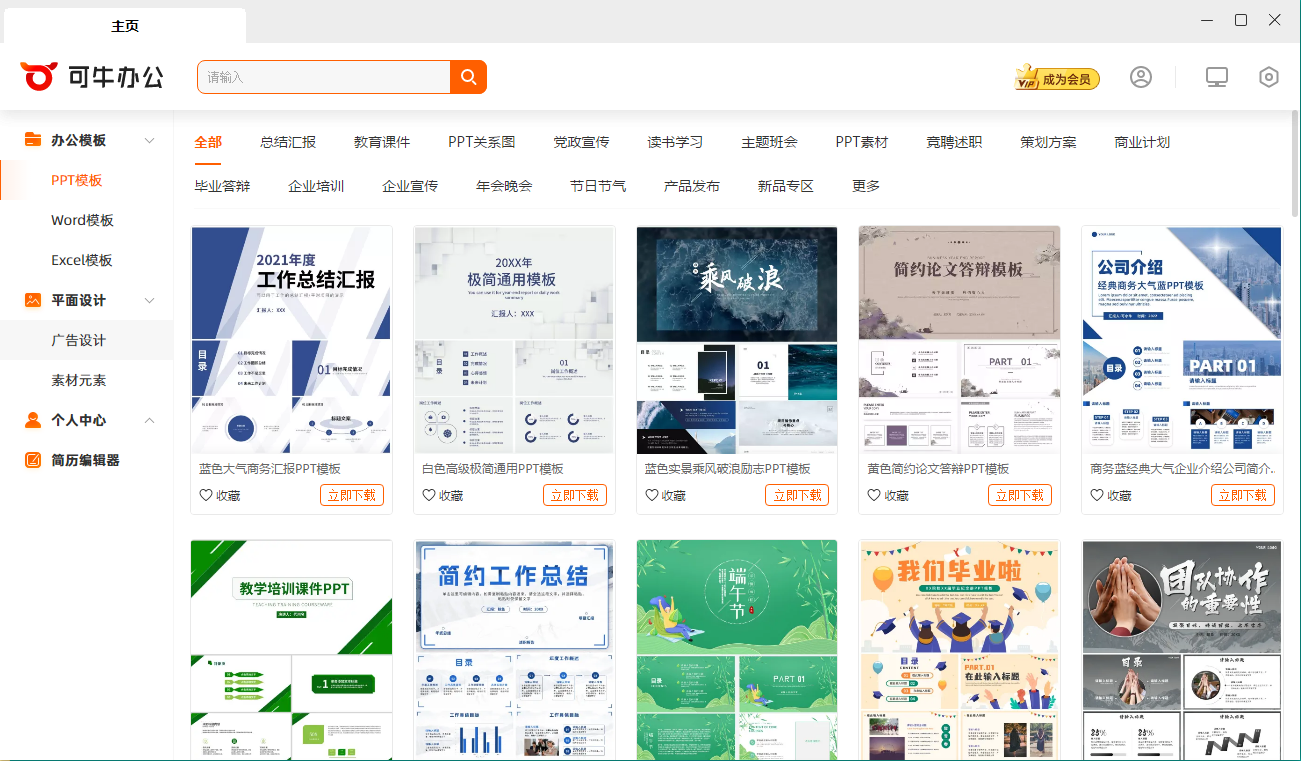The image size is (1301, 761).
Task: Click the 平面设计 image icon in sidebar
Action: pyautogui.click(x=33, y=300)
